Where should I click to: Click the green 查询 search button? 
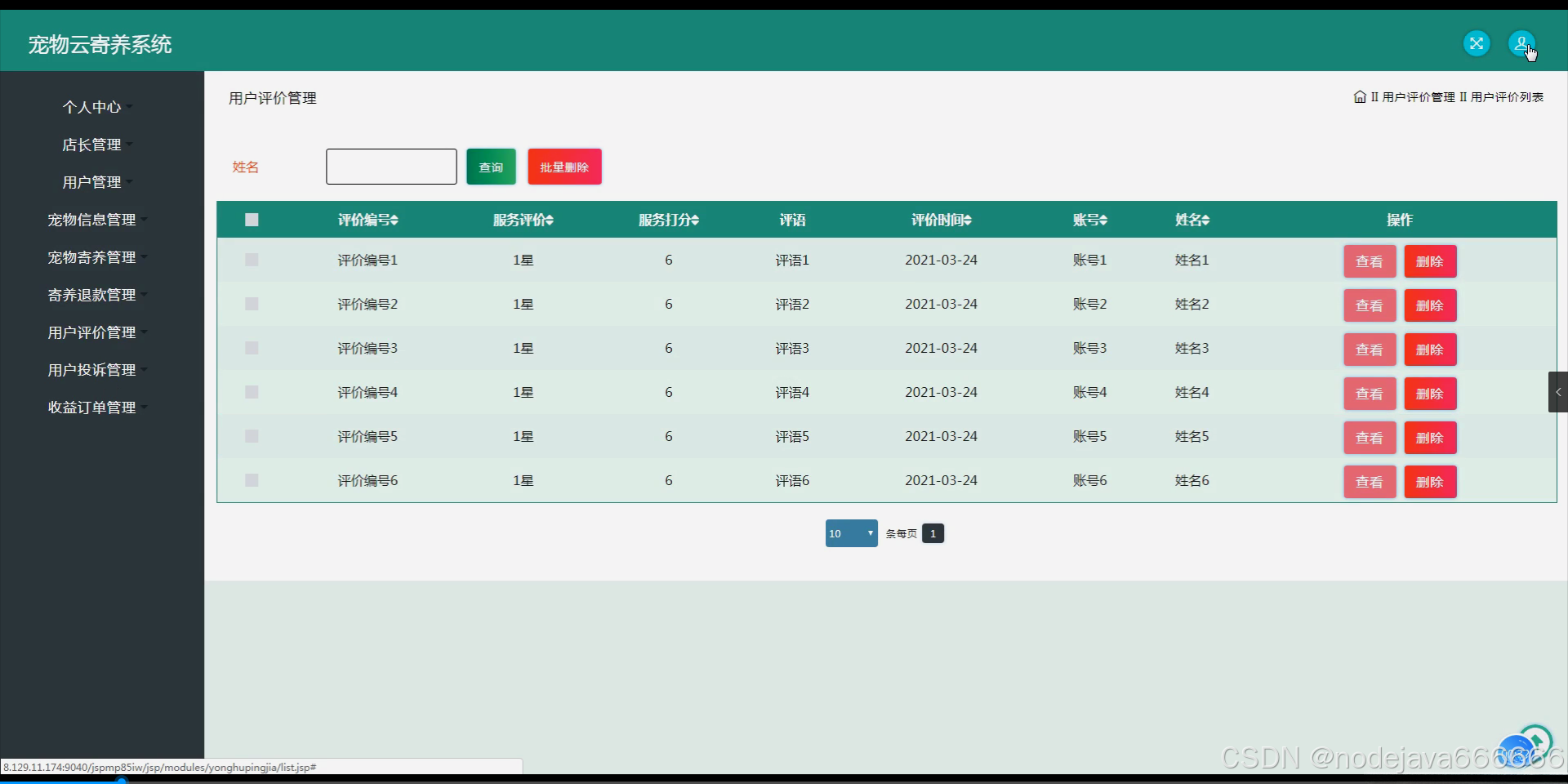pos(491,167)
